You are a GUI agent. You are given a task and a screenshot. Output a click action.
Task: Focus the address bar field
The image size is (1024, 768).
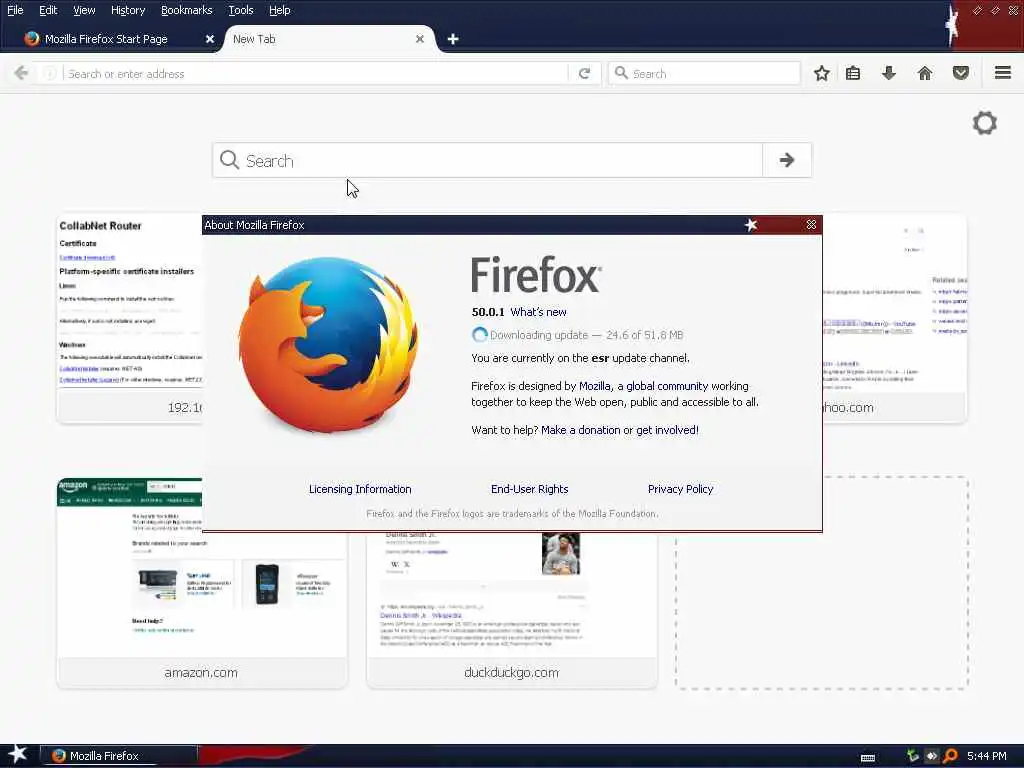coord(317,73)
